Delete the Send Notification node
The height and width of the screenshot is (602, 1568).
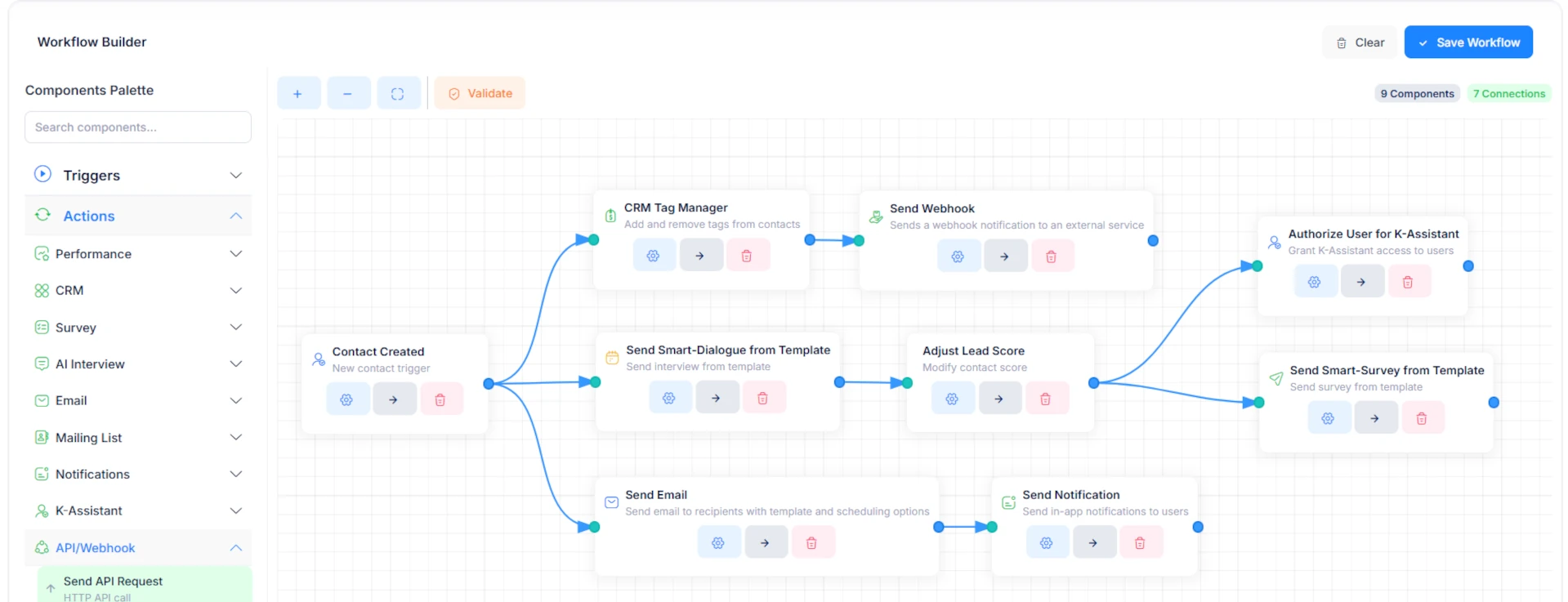(x=1141, y=542)
